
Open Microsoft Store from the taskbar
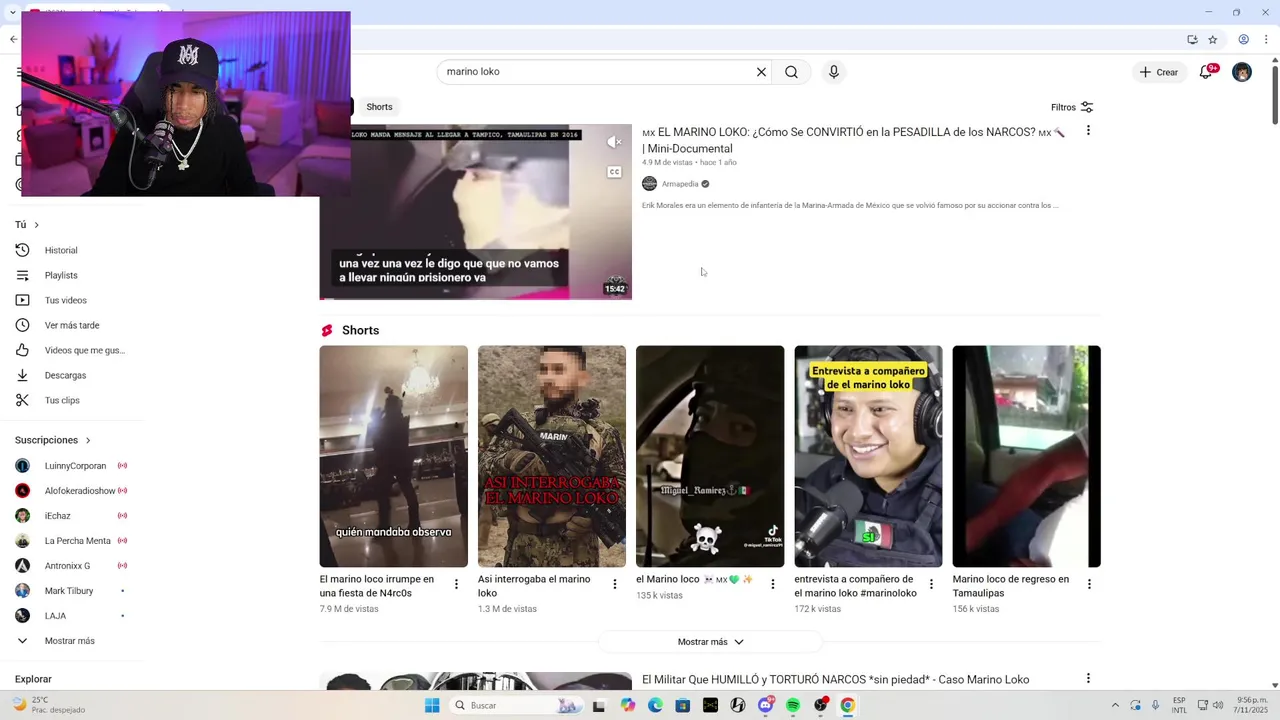coord(683,705)
